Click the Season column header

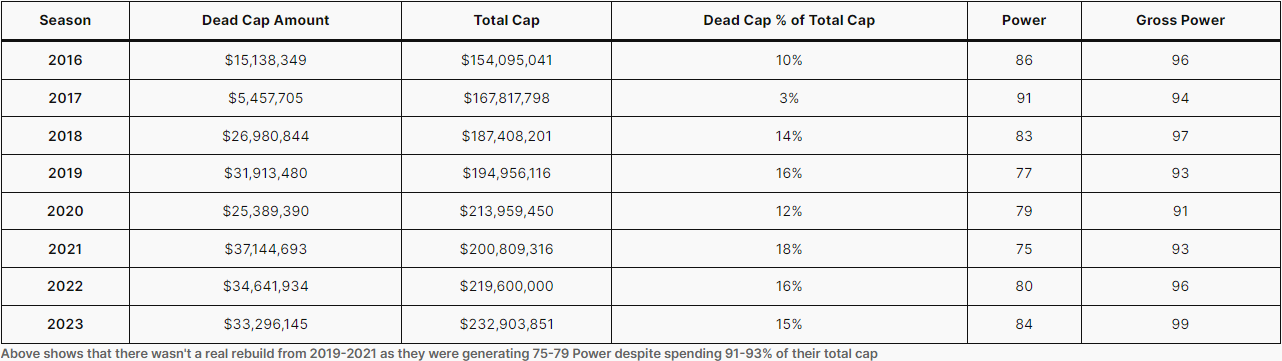[x=65, y=20]
